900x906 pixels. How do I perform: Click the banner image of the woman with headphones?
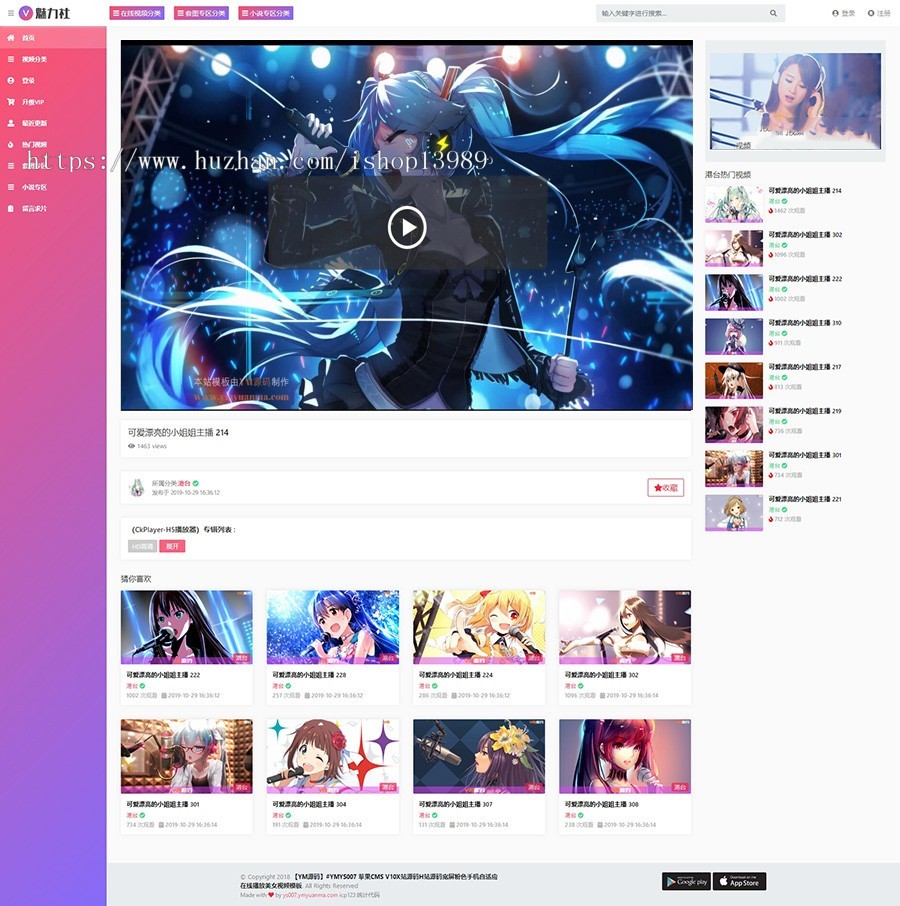tap(795, 101)
